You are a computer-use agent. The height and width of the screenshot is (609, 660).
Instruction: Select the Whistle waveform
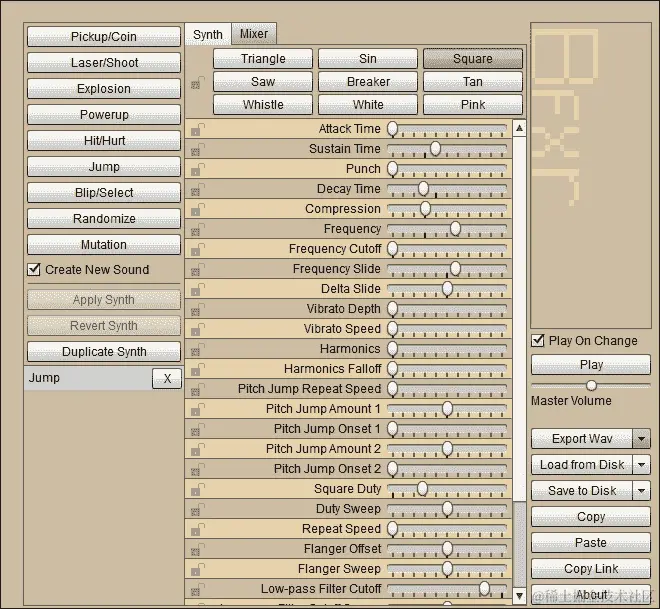click(x=263, y=104)
